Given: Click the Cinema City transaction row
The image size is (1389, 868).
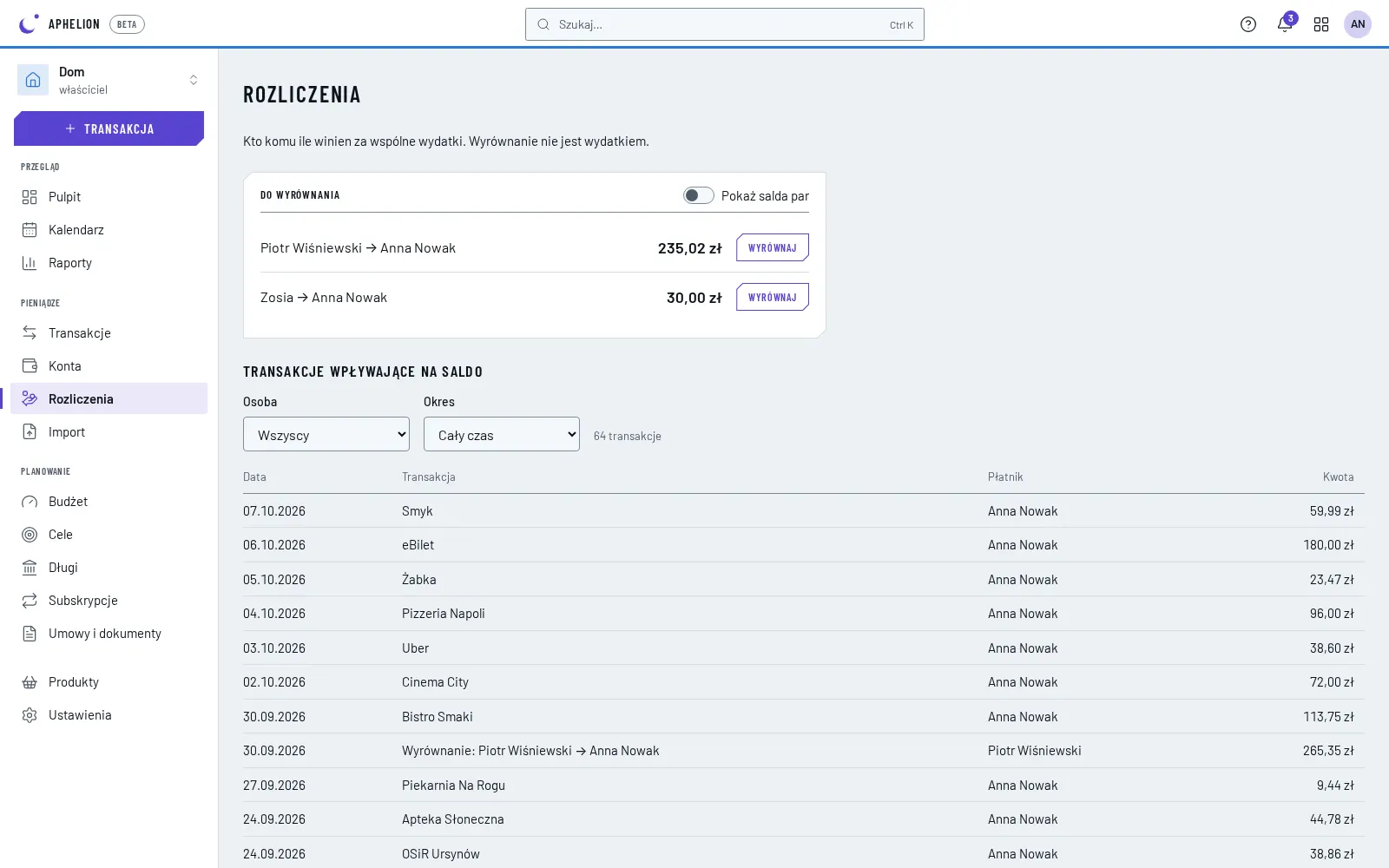Looking at the screenshot, I should pyautogui.click(x=803, y=682).
